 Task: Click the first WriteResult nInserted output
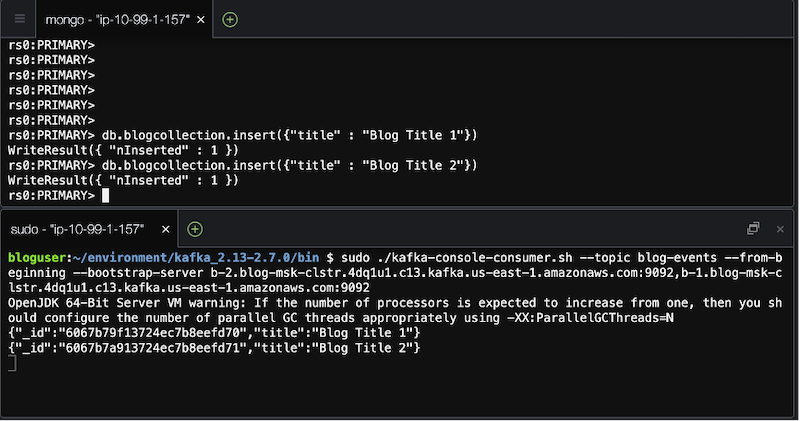click(x=123, y=150)
